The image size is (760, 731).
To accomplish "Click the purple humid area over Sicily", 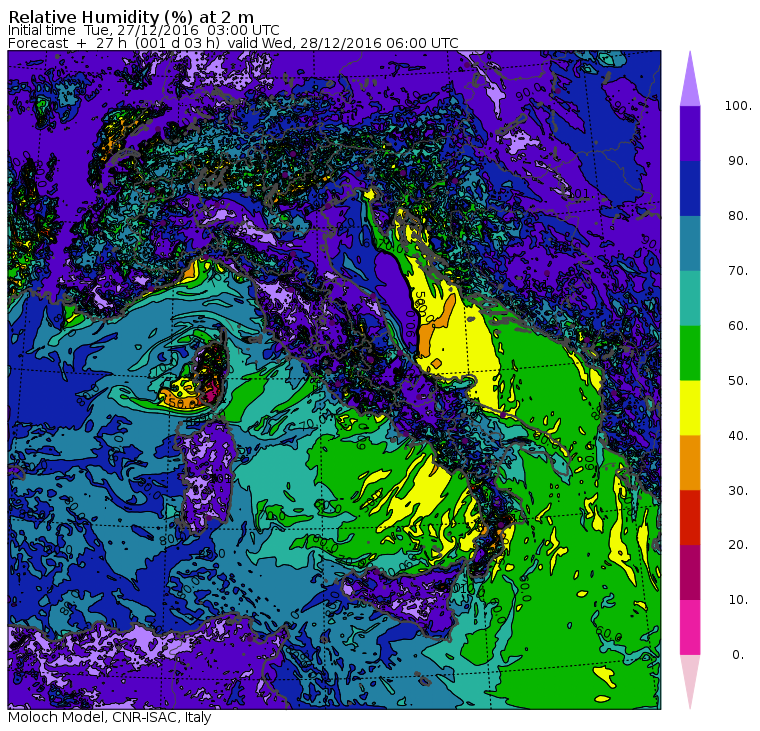I will coord(407,601).
